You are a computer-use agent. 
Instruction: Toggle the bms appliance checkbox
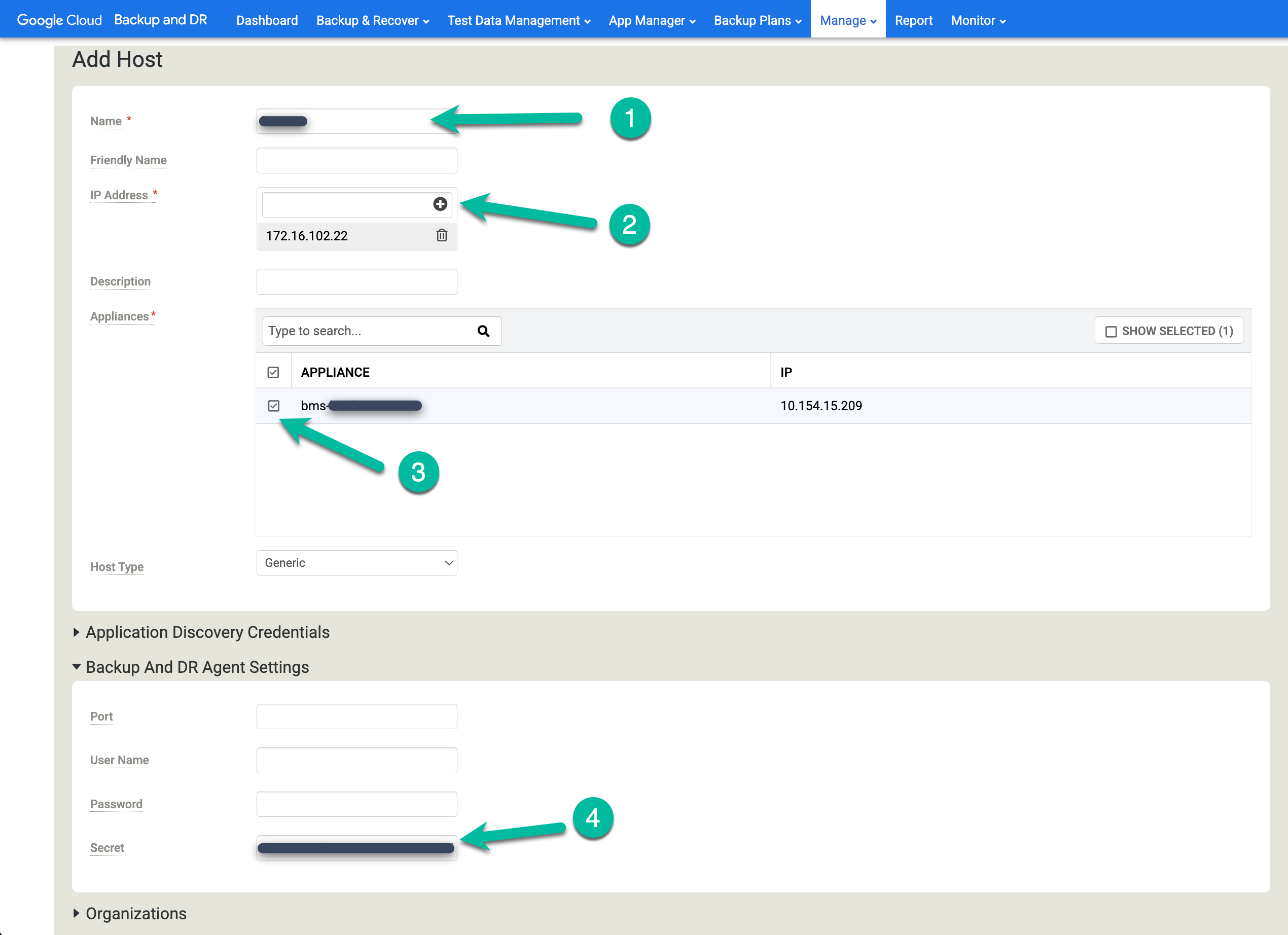click(275, 405)
